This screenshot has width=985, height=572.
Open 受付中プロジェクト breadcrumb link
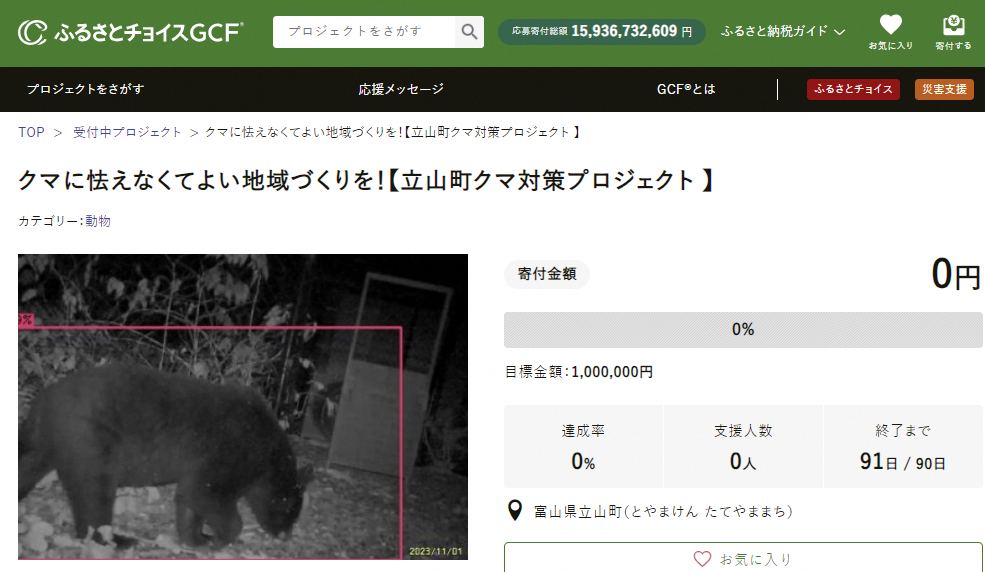click(127, 132)
